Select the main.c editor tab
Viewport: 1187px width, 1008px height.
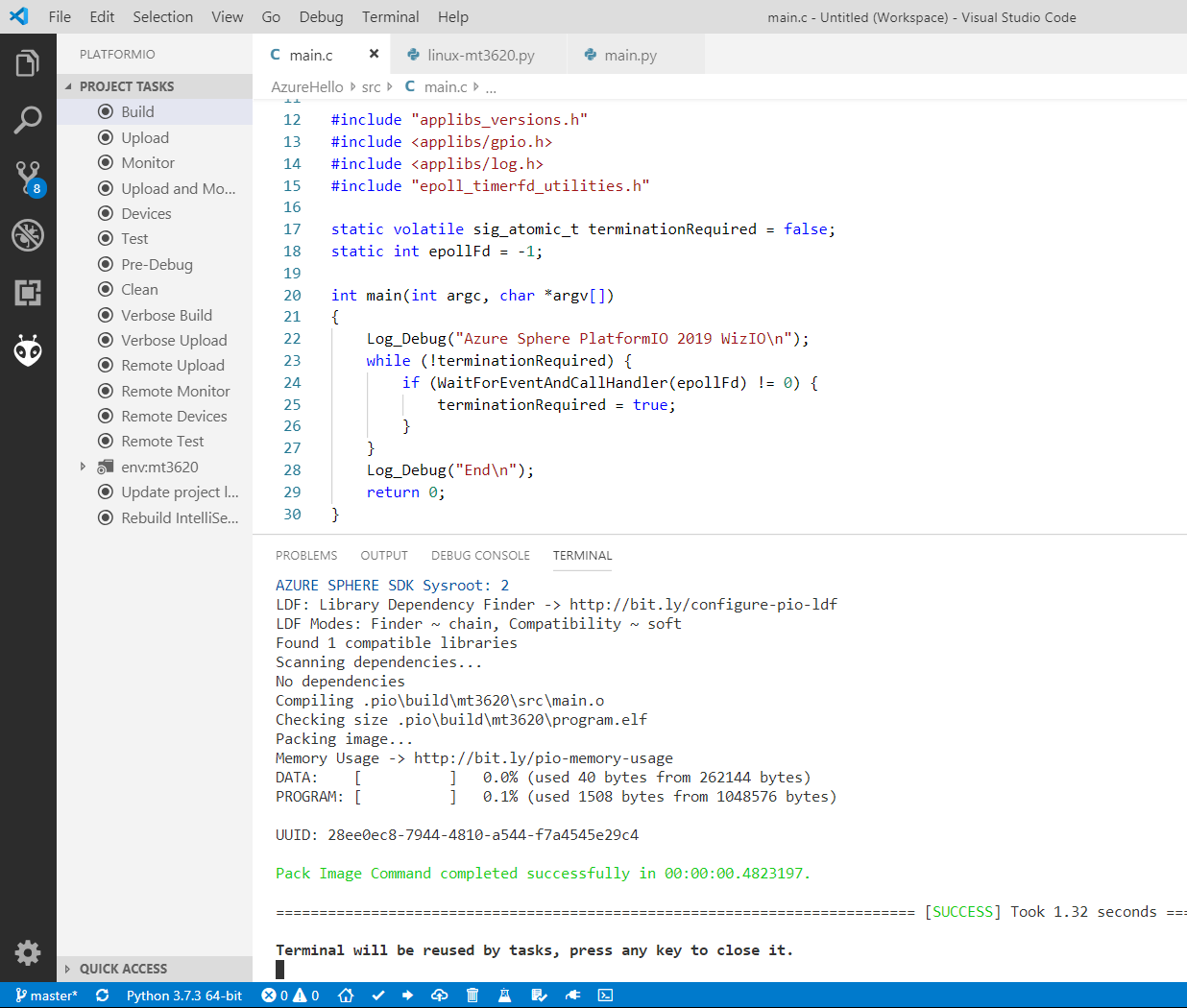311,55
